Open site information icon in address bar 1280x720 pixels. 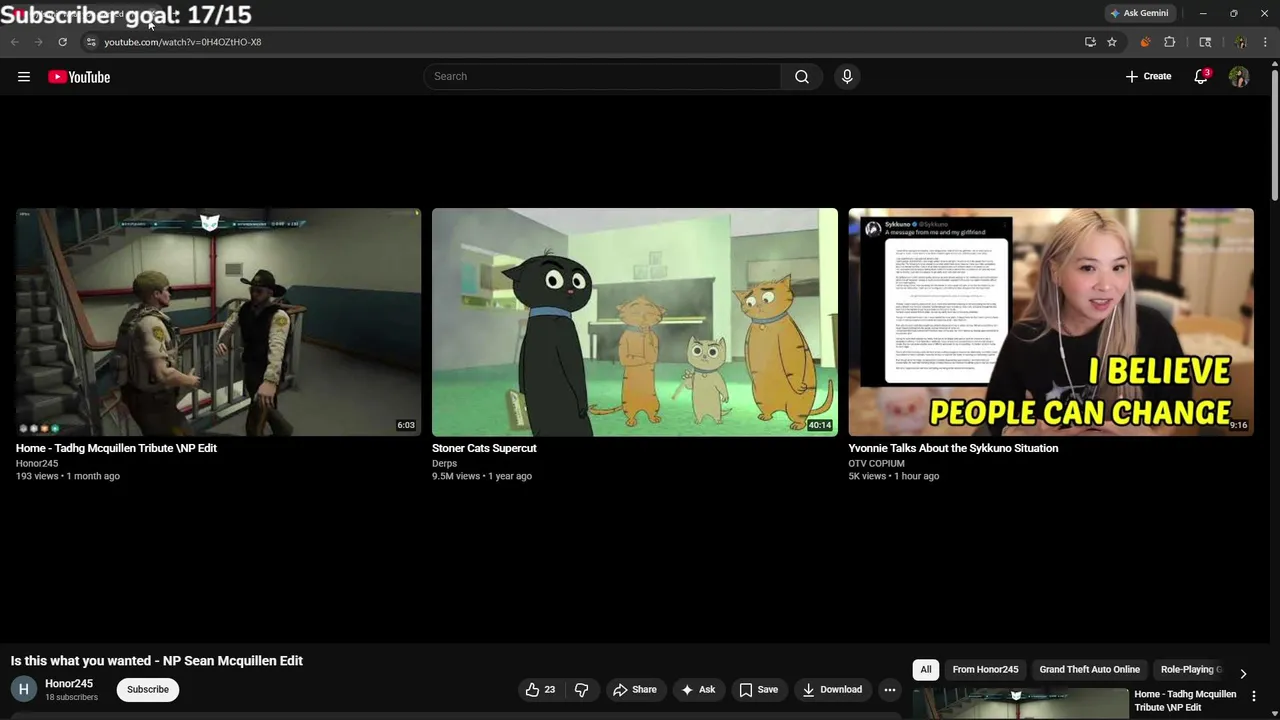[x=91, y=42]
